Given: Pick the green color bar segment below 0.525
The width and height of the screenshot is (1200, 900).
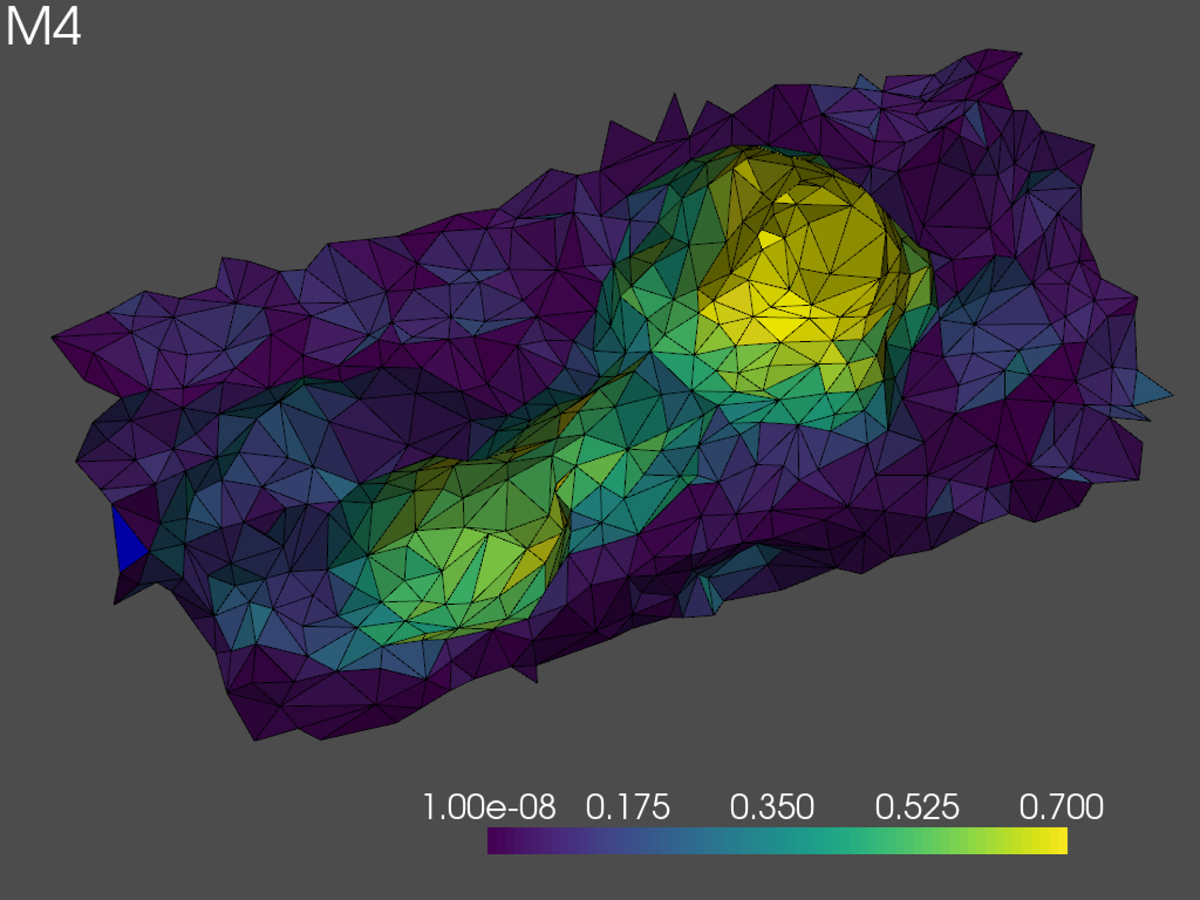Looking at the screenshot, I should [x=920, y=841].
